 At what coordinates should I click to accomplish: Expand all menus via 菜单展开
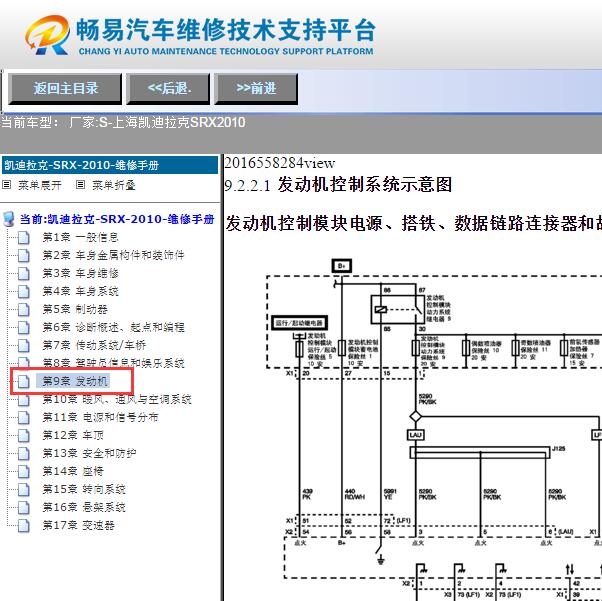click(40, 185)
